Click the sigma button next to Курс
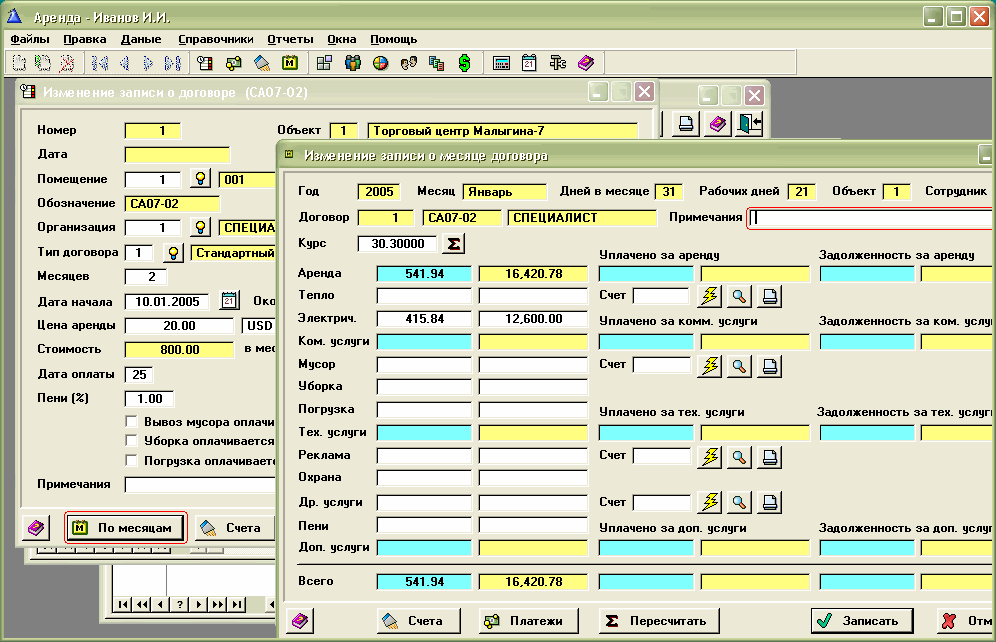The image size is (996, 642). tap(453, 244)
